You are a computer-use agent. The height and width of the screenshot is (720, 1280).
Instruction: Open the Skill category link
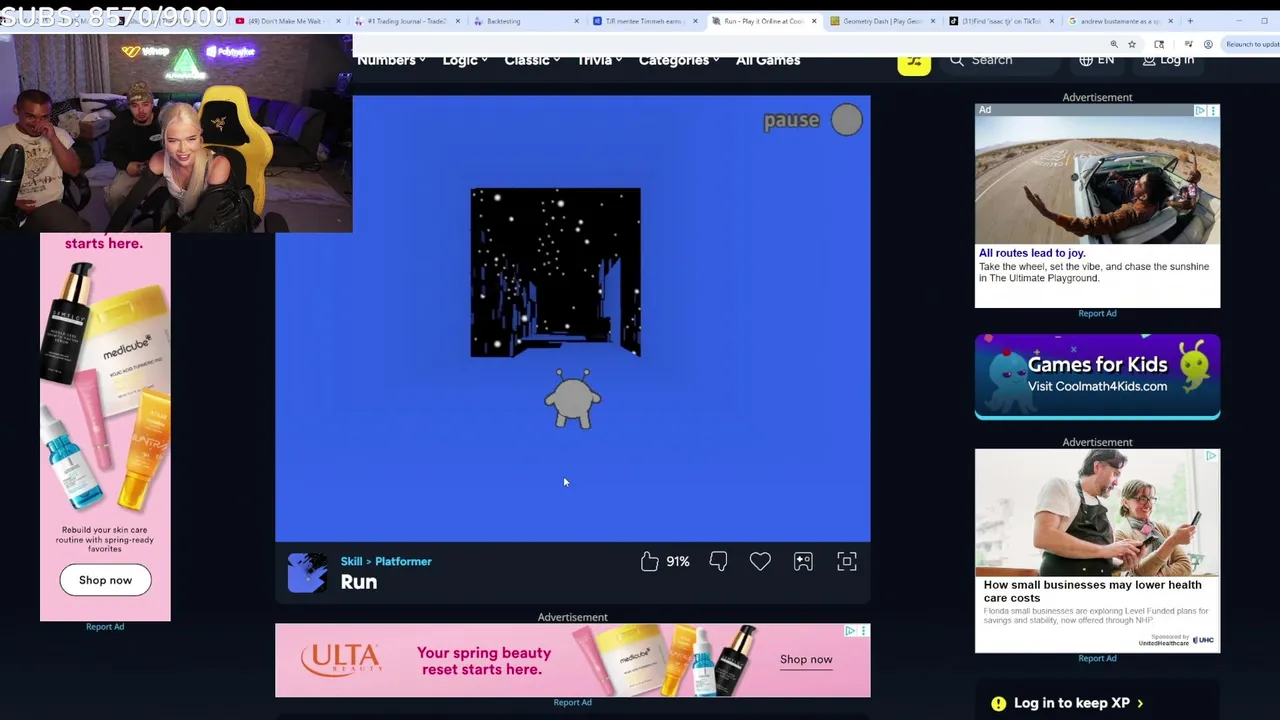click(x=351, y=561)
